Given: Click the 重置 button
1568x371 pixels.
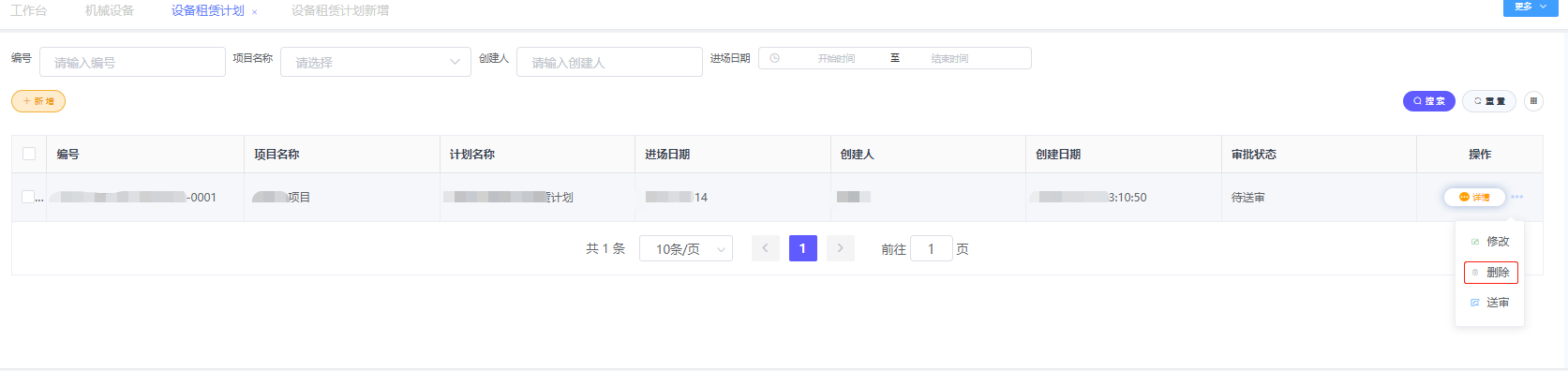Looking at the screenshot, I should [1489, 100].
